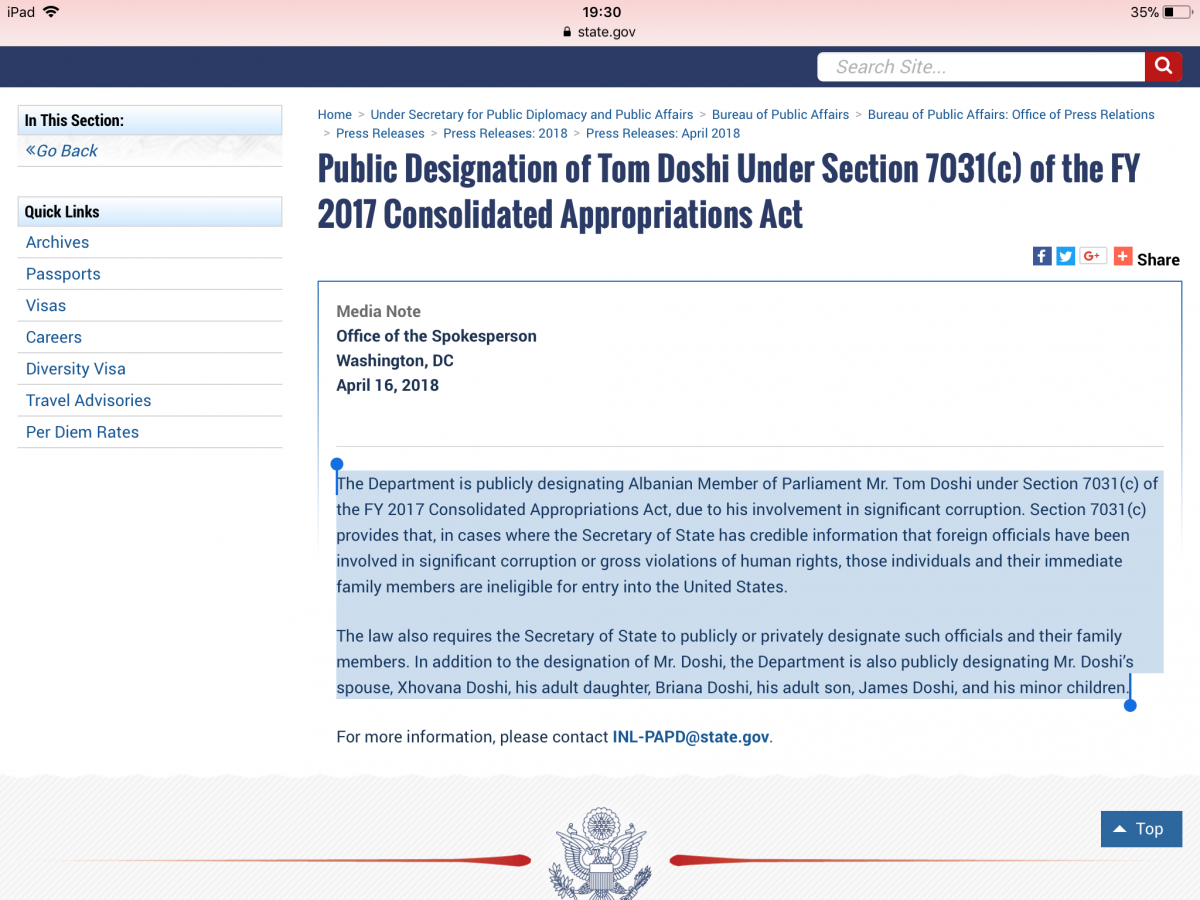Tap the Office of the Spokesperson line

[x=436, y=336]
